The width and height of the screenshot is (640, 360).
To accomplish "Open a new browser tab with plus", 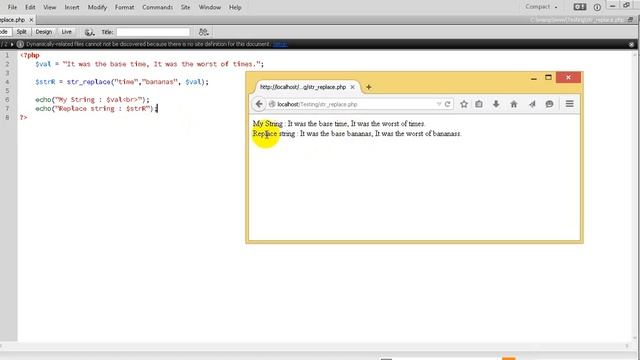I will tap(369, 87).
